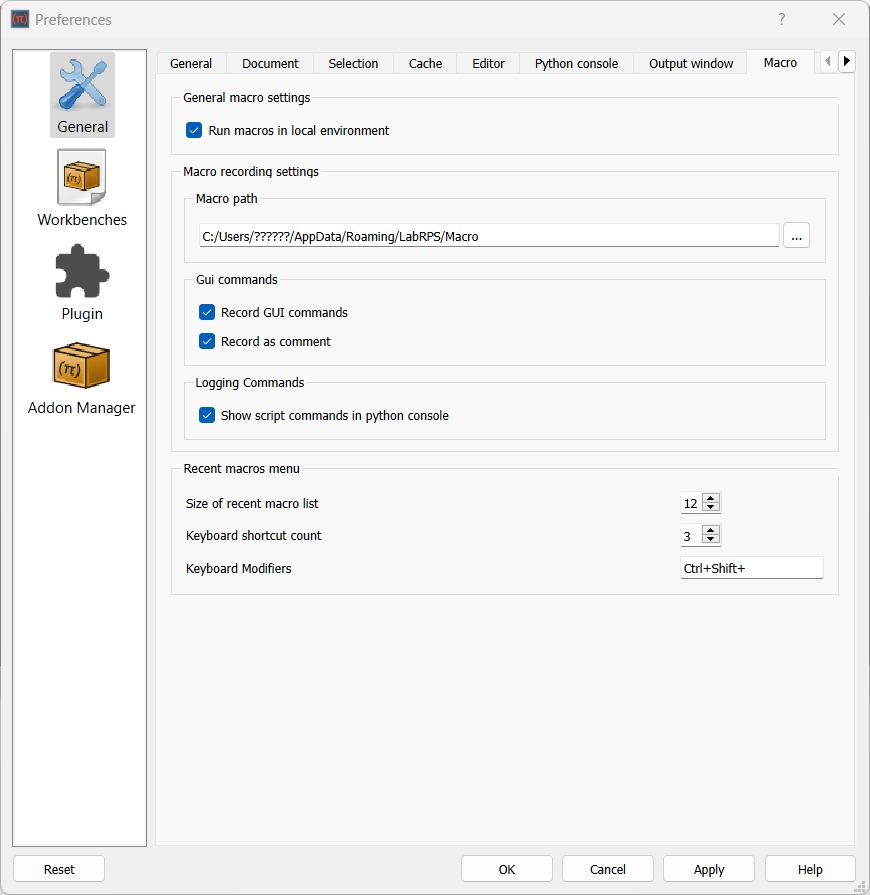Apply the current preference changes
Viewport: 870px width, 895px height.
pyautogui.click(x=708, y=868)
